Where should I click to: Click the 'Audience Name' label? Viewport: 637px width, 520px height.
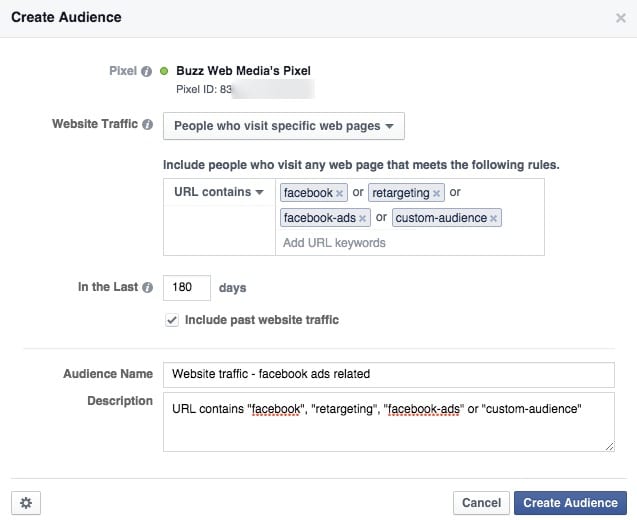[x=108, y=374]
